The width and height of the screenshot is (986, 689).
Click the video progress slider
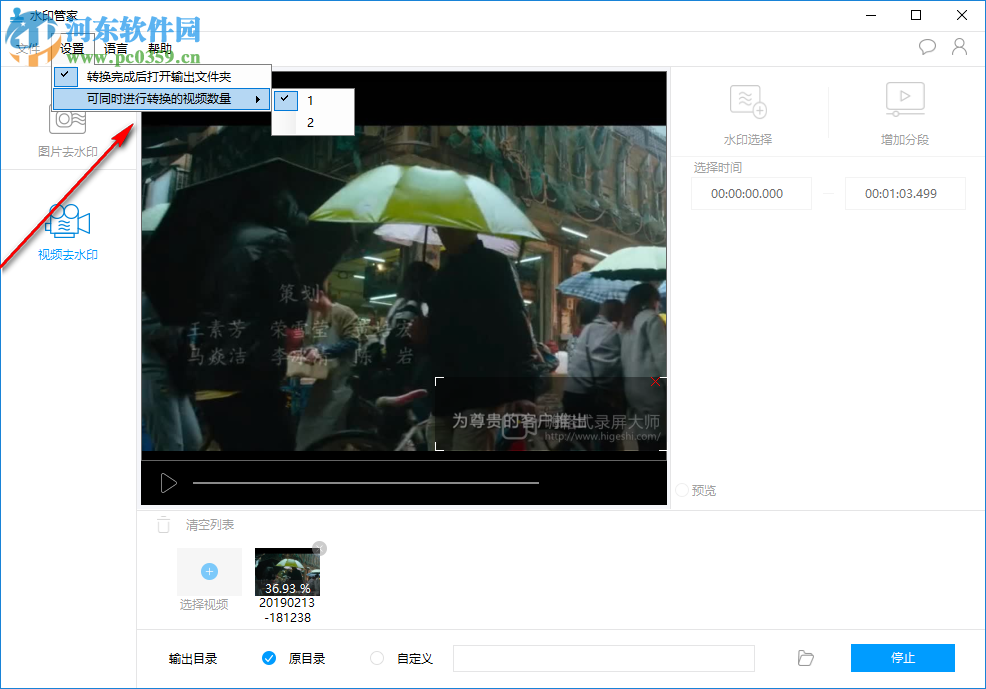(365, 483)
